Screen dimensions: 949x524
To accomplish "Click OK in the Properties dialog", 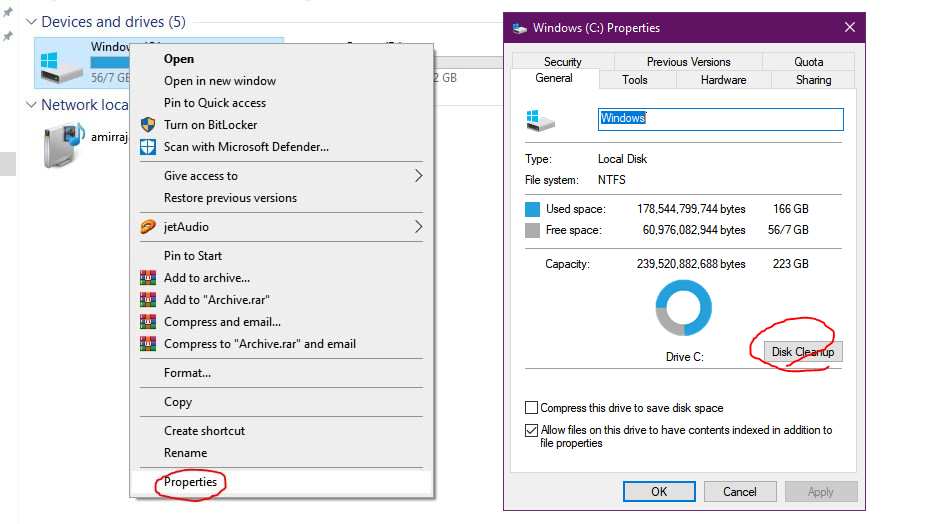I will (x=659, y=491).
